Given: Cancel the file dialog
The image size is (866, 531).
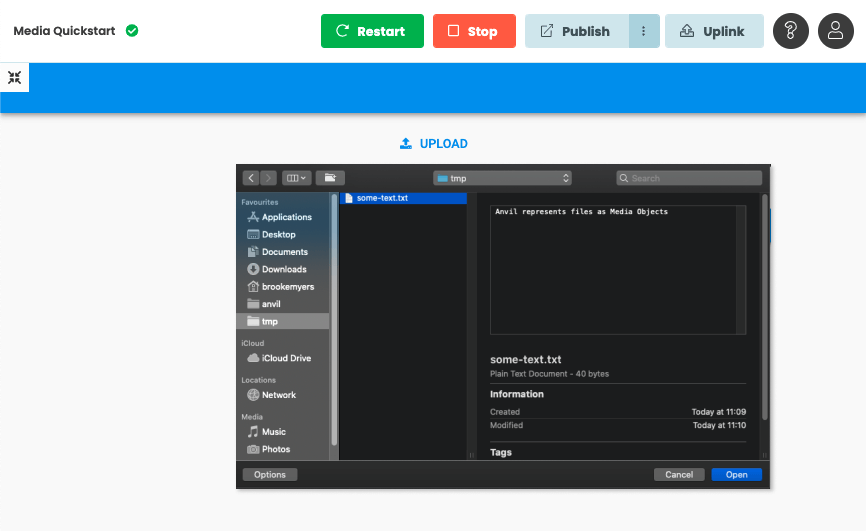Looking at the screenshot, I should tap(679, 475).
